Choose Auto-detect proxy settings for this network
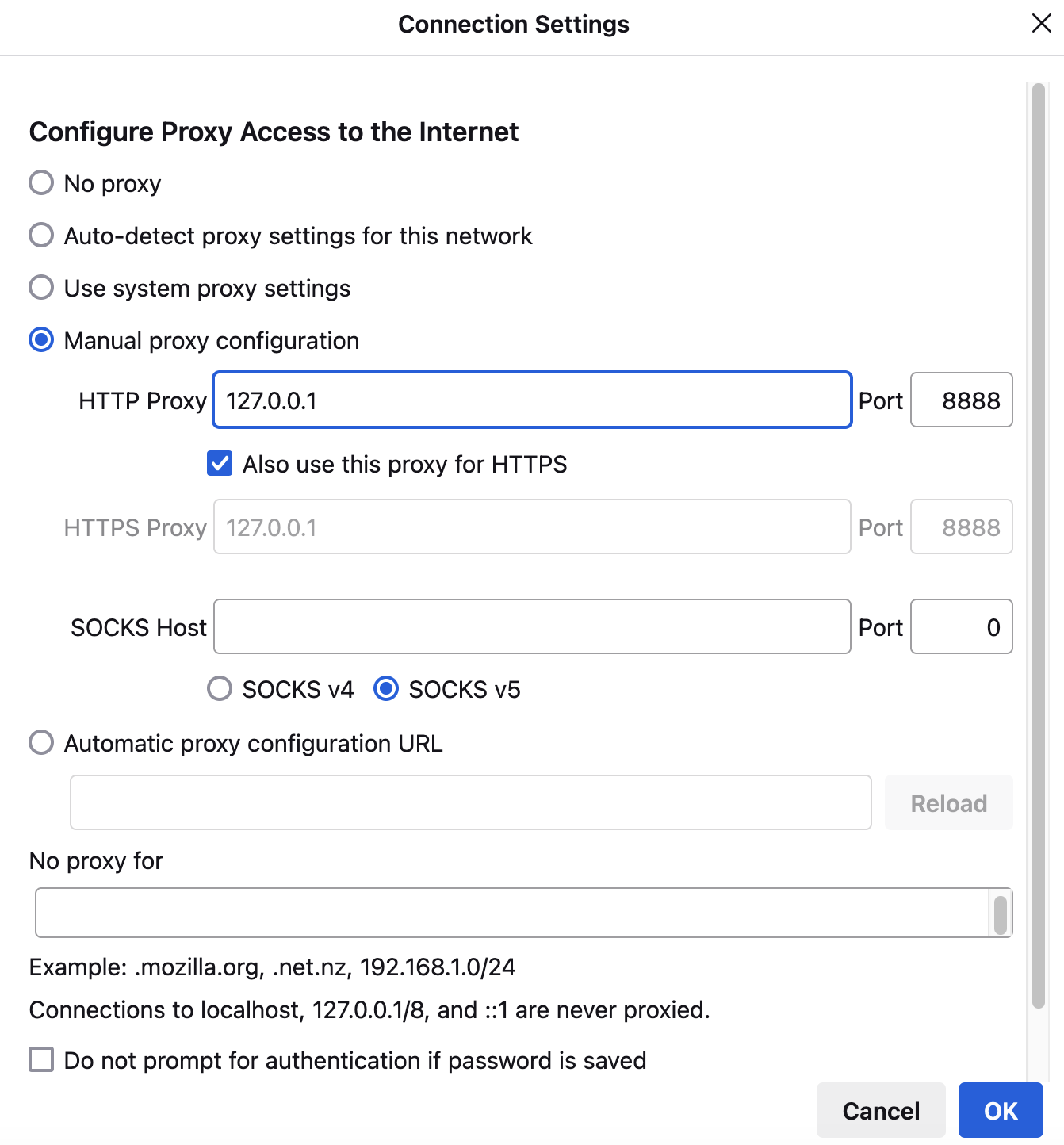Viewport: 1064px width, 1145px height. (40, 235)
